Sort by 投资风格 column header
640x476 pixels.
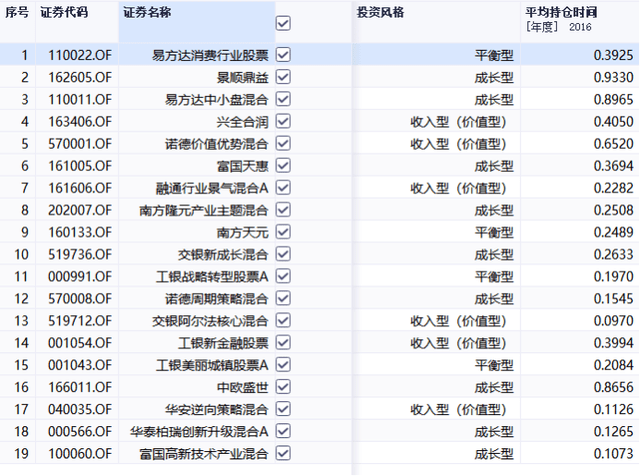[382, 12]
